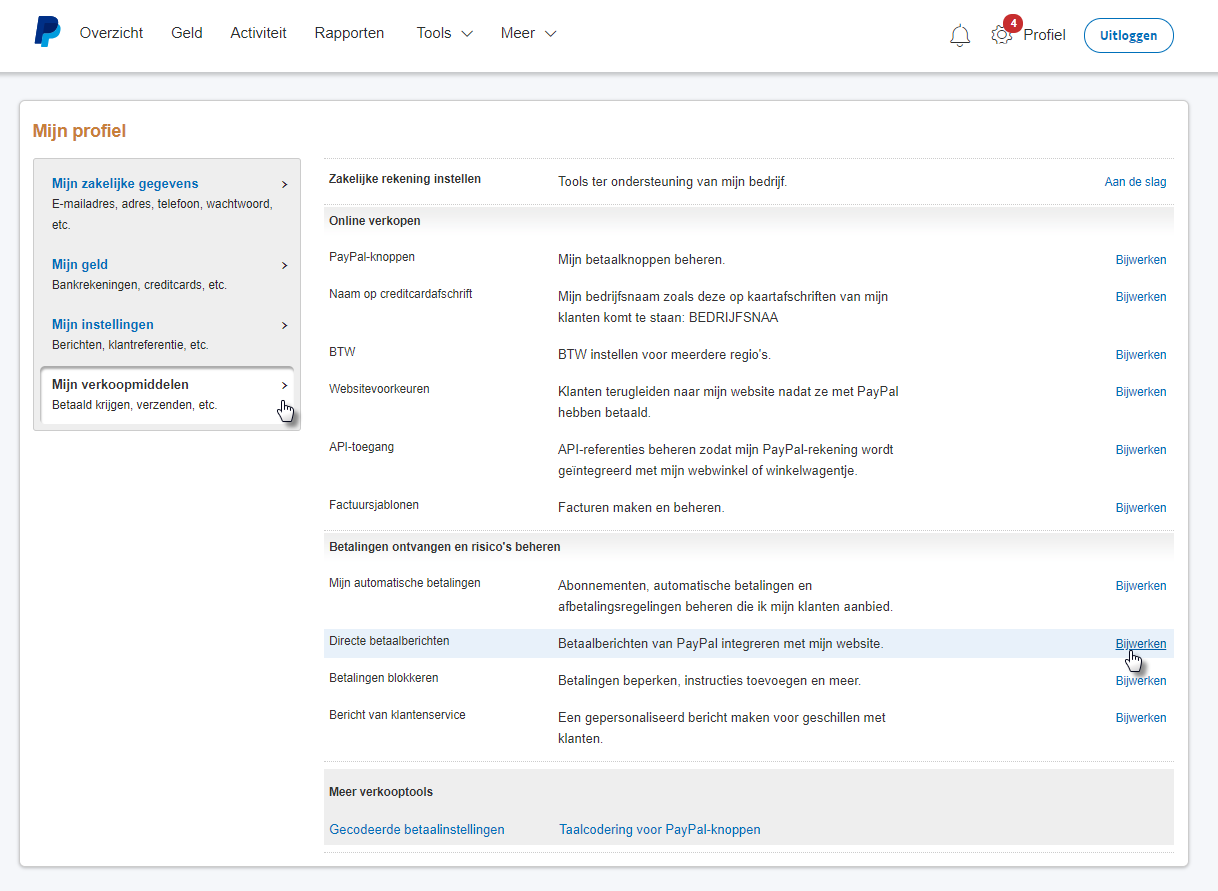Screen dimensions: 1218x891
Task: Open the Meer dropdown menu
Action: (529, 33)
